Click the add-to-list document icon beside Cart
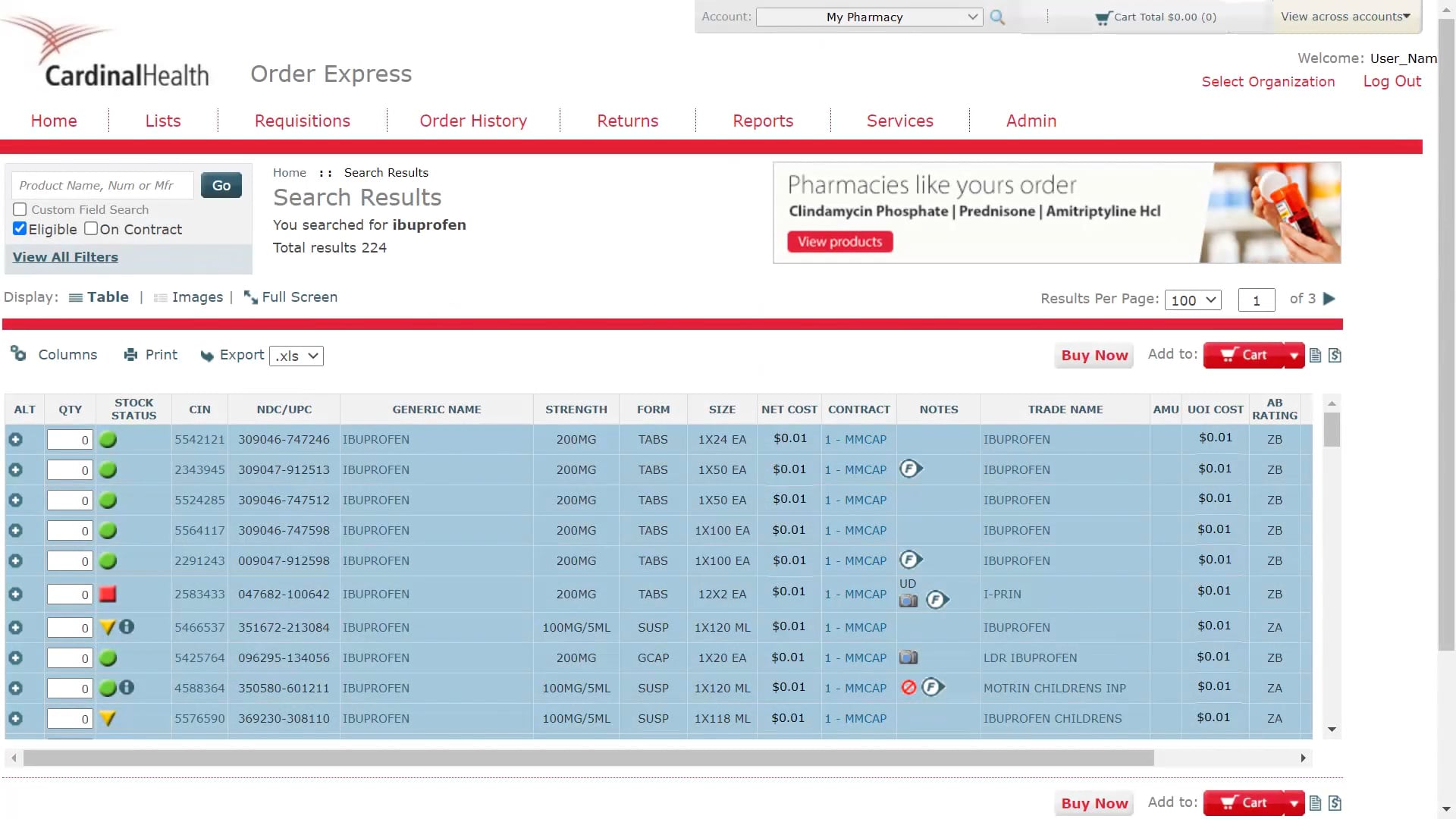1456x819 pixels. pyautogui.click(x=1316, y=355)
